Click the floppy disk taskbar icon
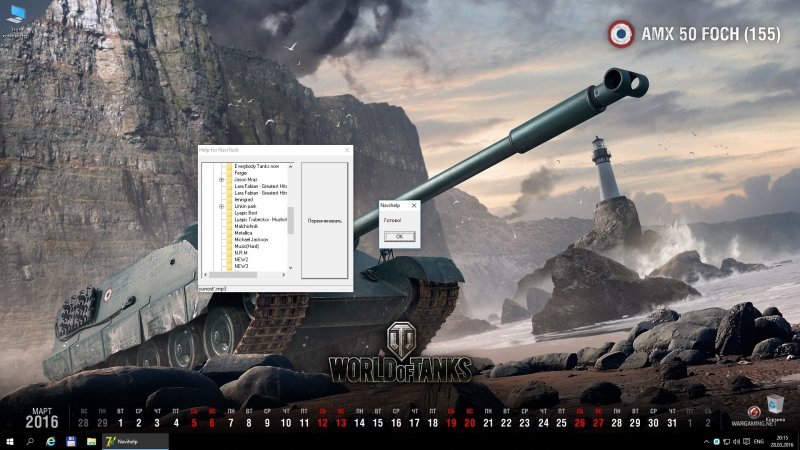 coord(71,441)
